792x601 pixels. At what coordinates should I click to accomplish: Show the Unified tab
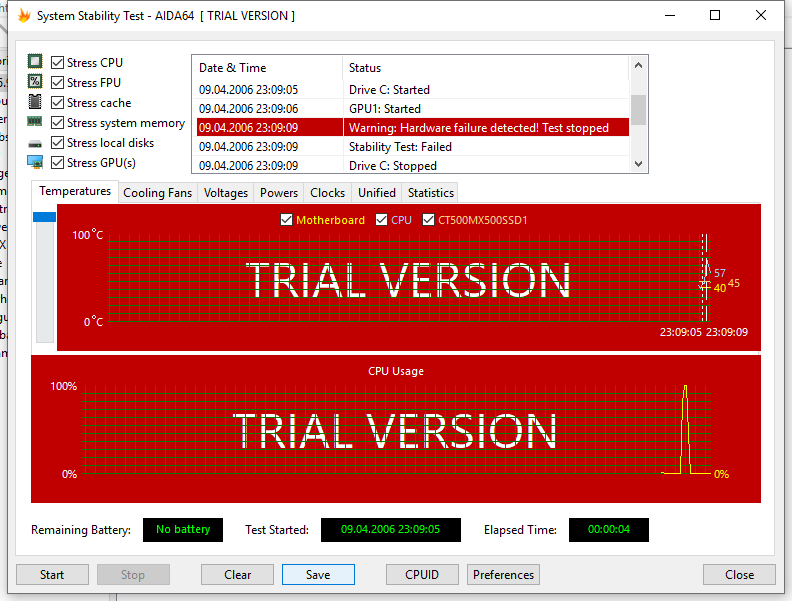[x=377, y=193]
